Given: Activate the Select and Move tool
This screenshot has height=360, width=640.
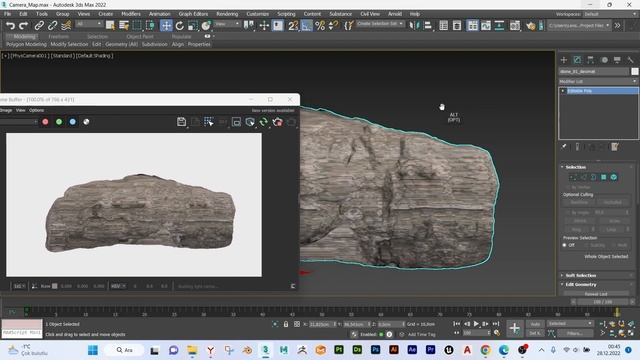Looking at the screenshot, I should 166,26.
